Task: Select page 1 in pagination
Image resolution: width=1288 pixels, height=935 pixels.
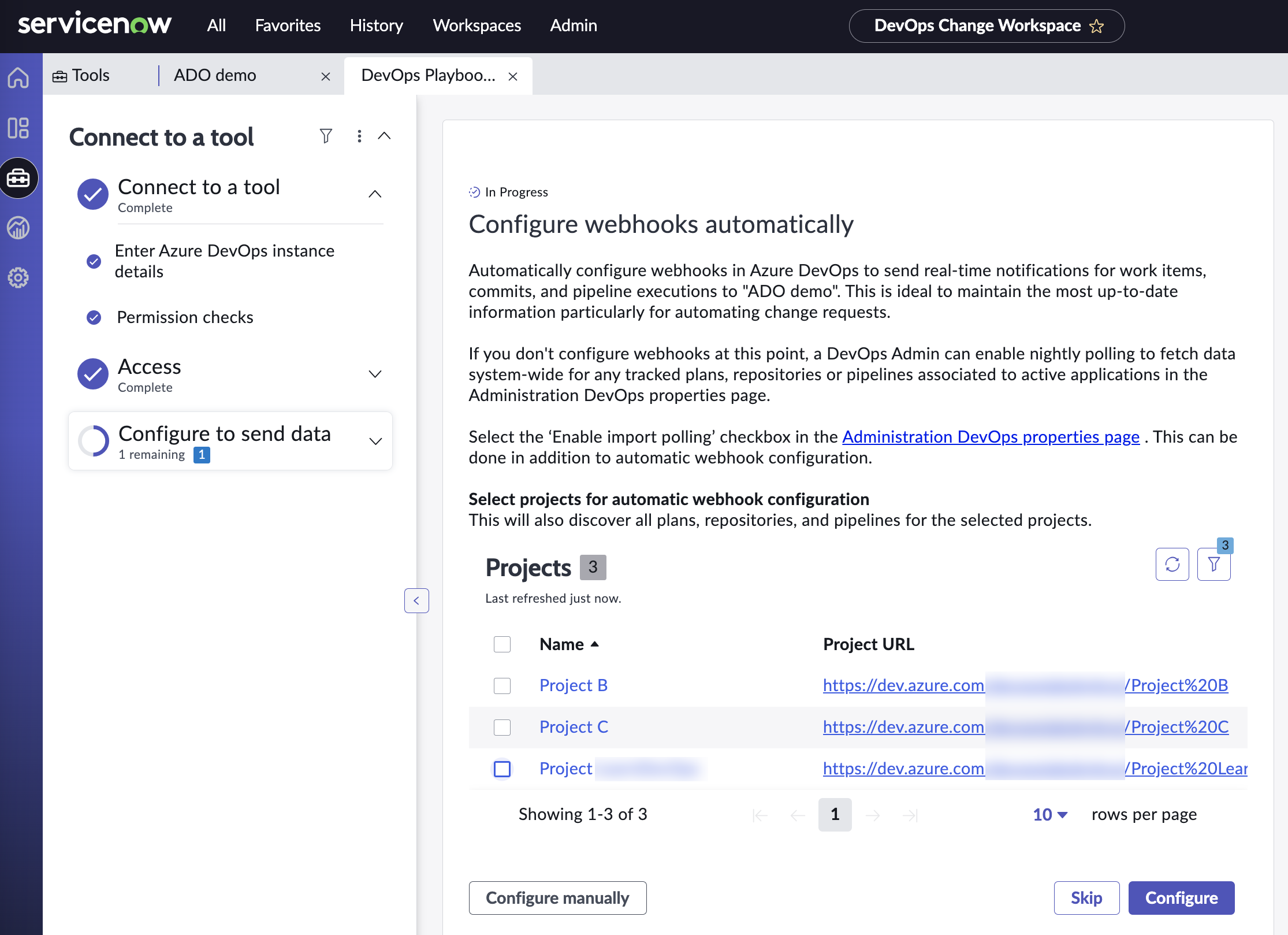Action: [835, 815]
